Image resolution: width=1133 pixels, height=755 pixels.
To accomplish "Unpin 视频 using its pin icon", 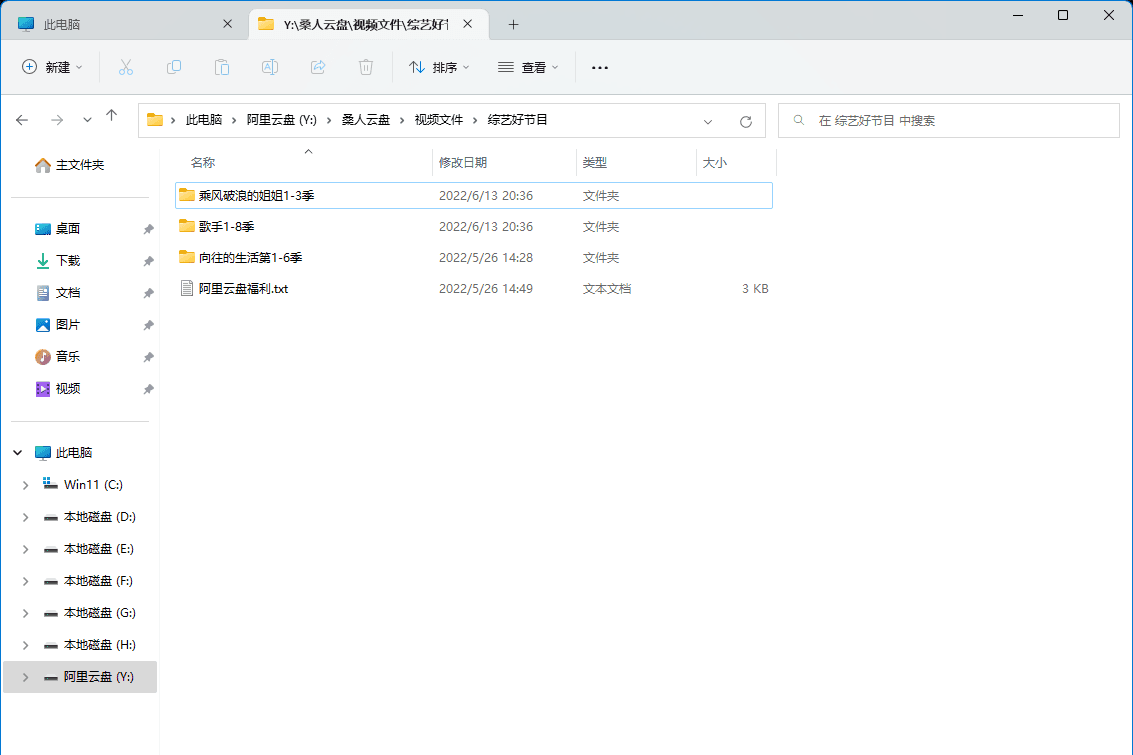I will (148, 389).
